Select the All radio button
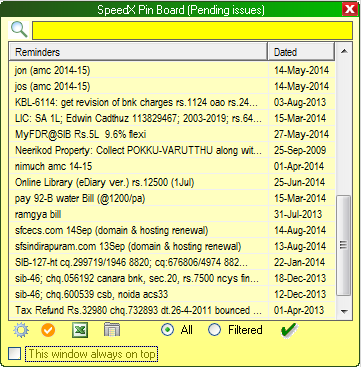This screenshot has height=367, width=361. point(168,330)
